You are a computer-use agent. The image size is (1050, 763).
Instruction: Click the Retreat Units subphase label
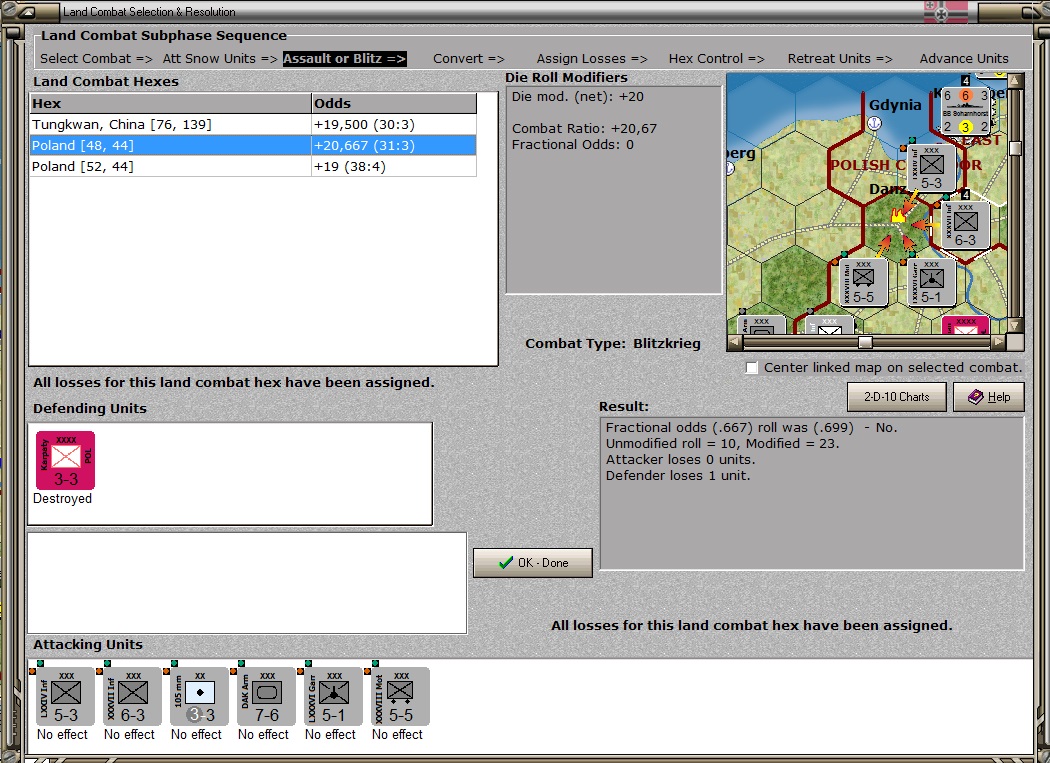pos(840,58)
